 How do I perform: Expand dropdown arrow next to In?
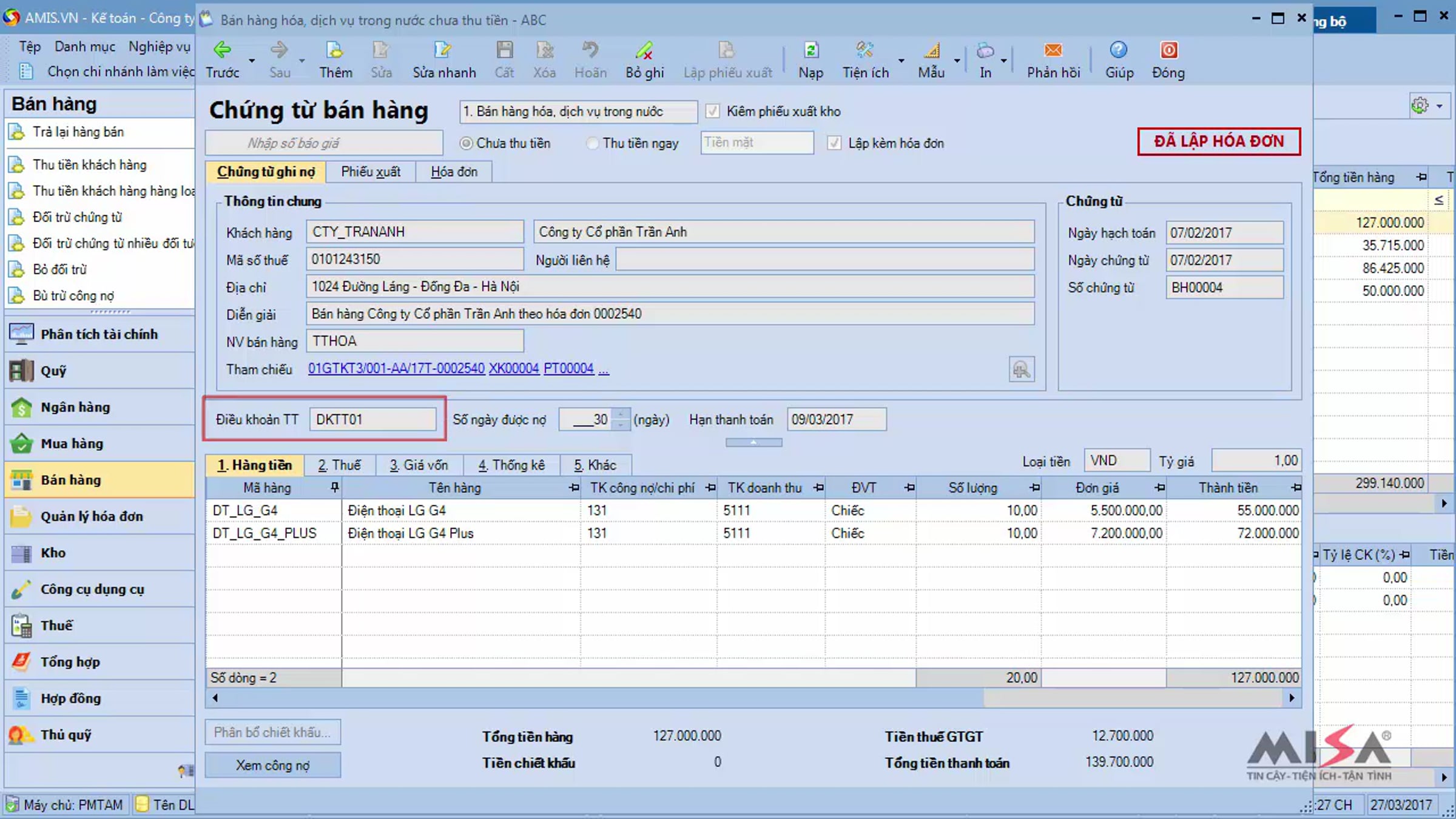click(1003, 61)
